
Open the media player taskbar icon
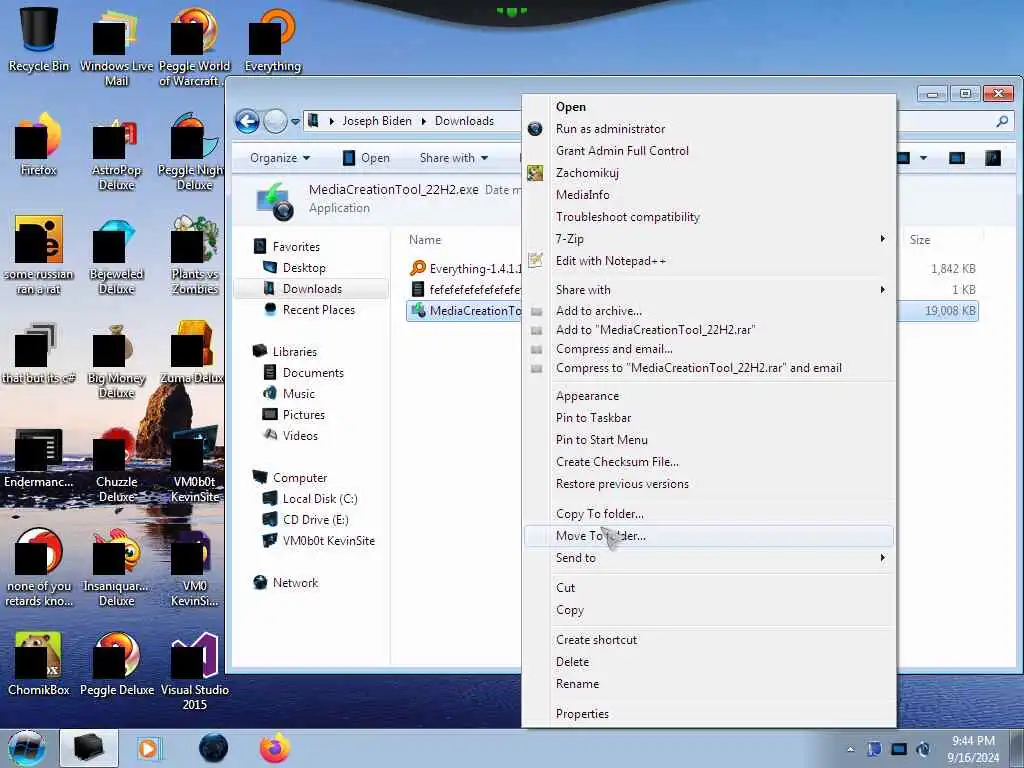click(x=149, y=748)
